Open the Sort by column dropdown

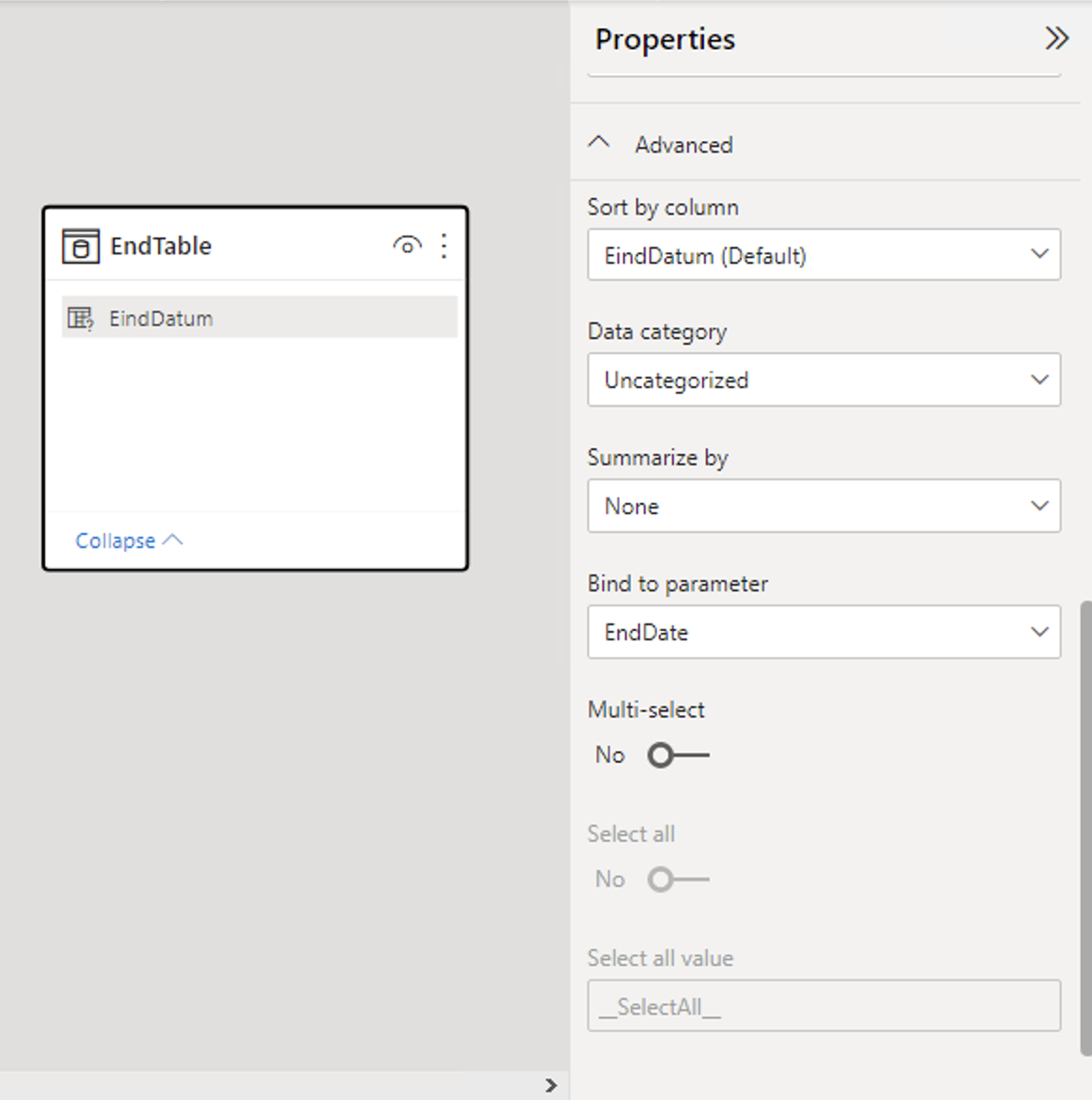[x=824, y=254]
